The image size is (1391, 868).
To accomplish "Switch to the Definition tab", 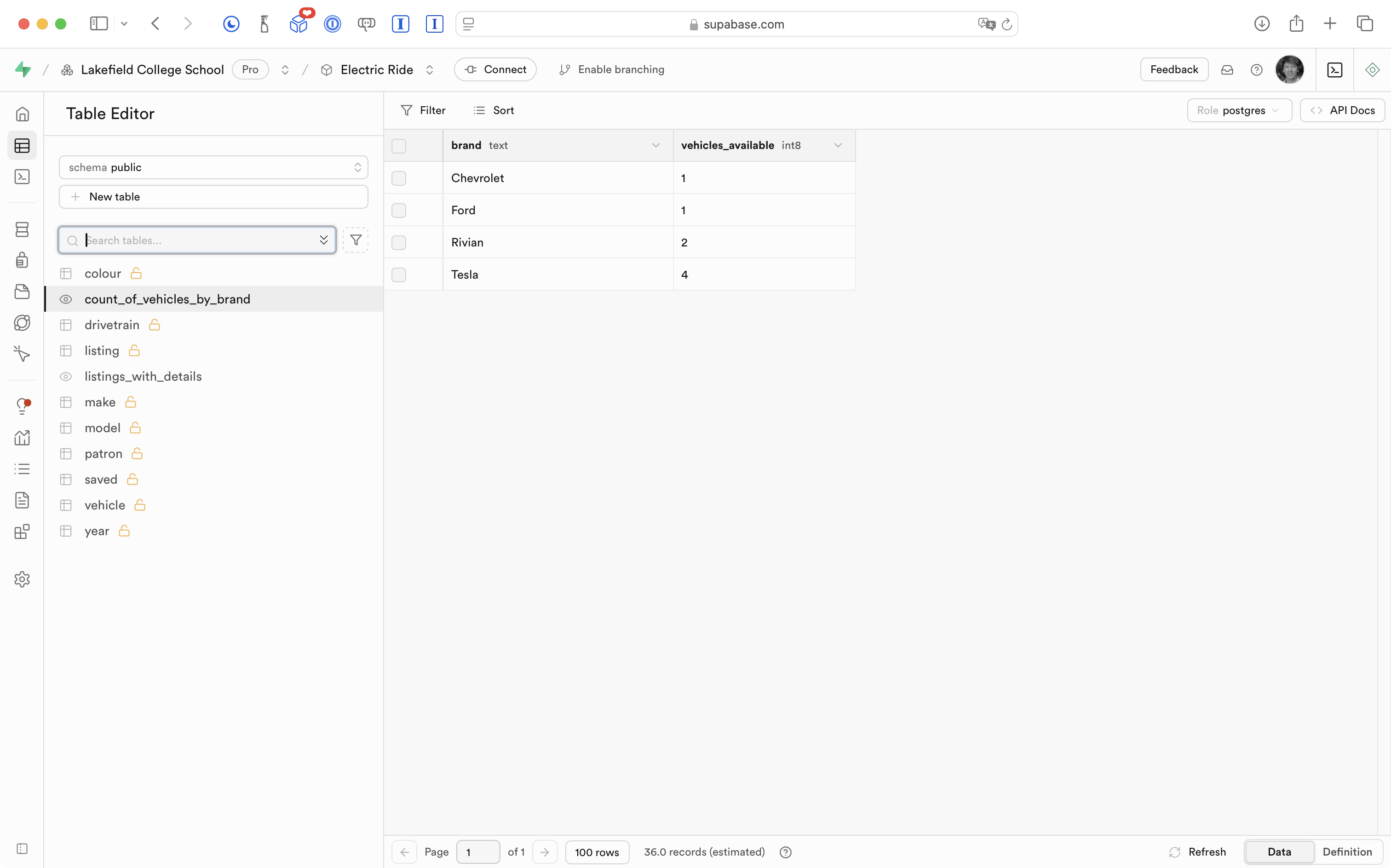I will [1347, 852].
